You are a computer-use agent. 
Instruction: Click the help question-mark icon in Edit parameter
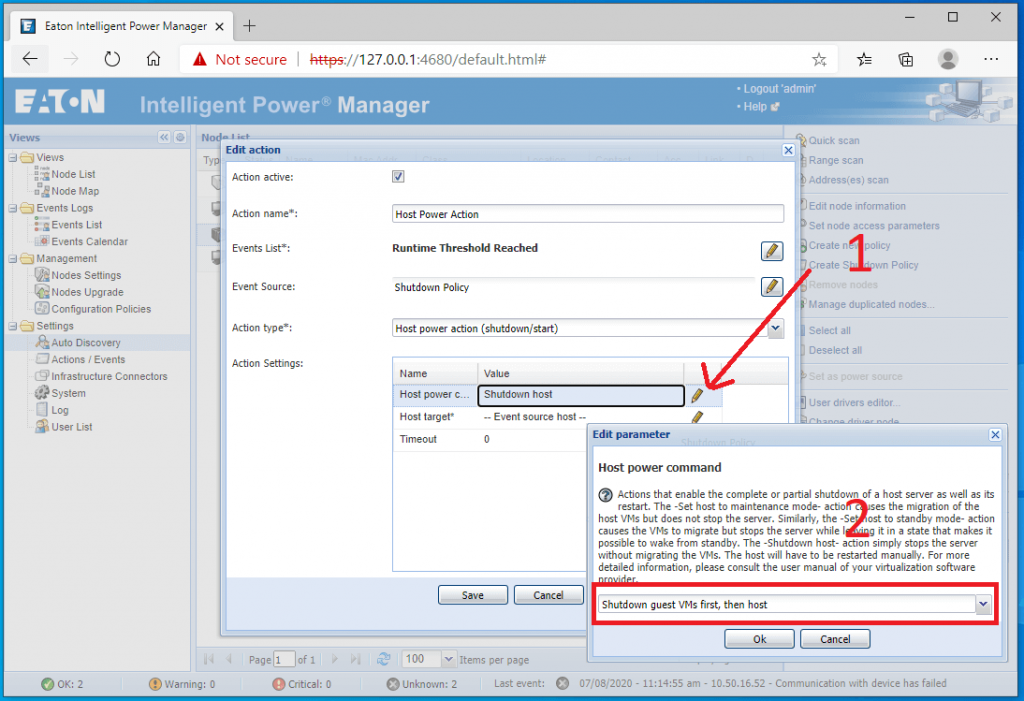[605, 495]
